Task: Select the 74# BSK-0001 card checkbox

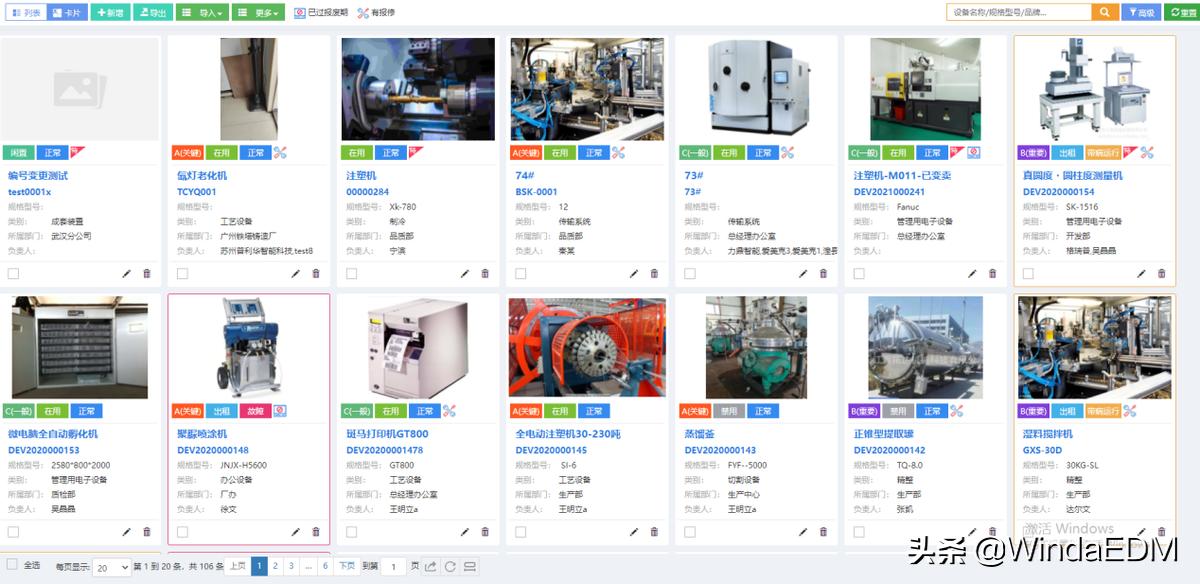Action: click(x=520, y=273)
